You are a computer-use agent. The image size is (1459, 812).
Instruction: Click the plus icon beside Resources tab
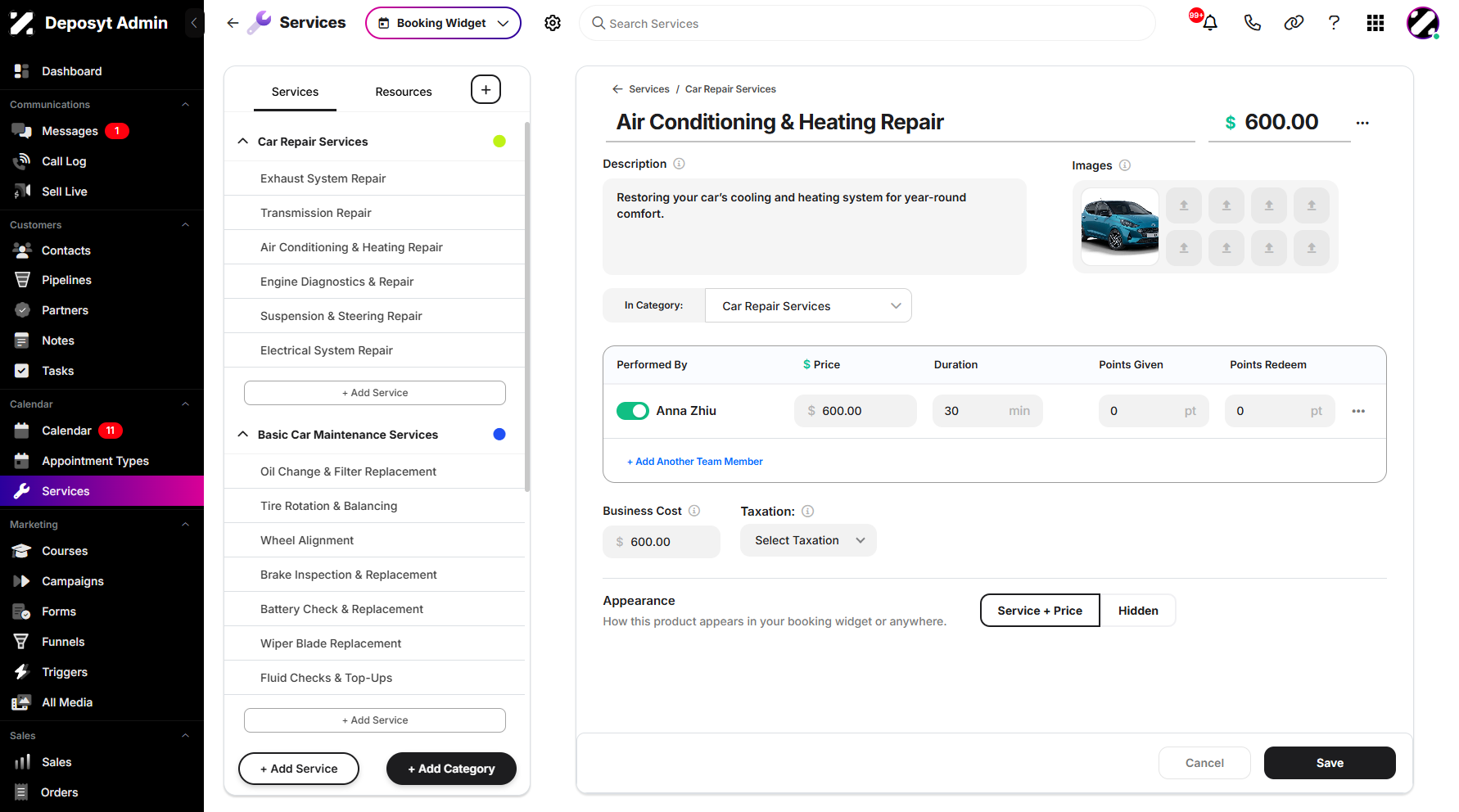[x=486, y=89]
